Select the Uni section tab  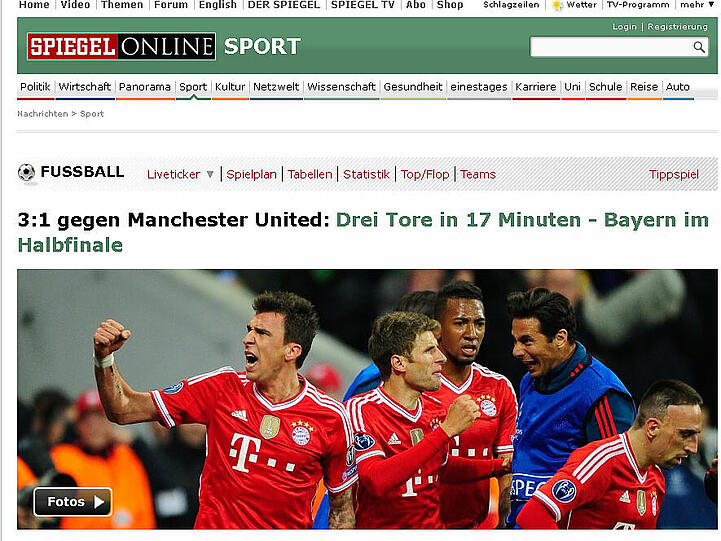[572, 87]
